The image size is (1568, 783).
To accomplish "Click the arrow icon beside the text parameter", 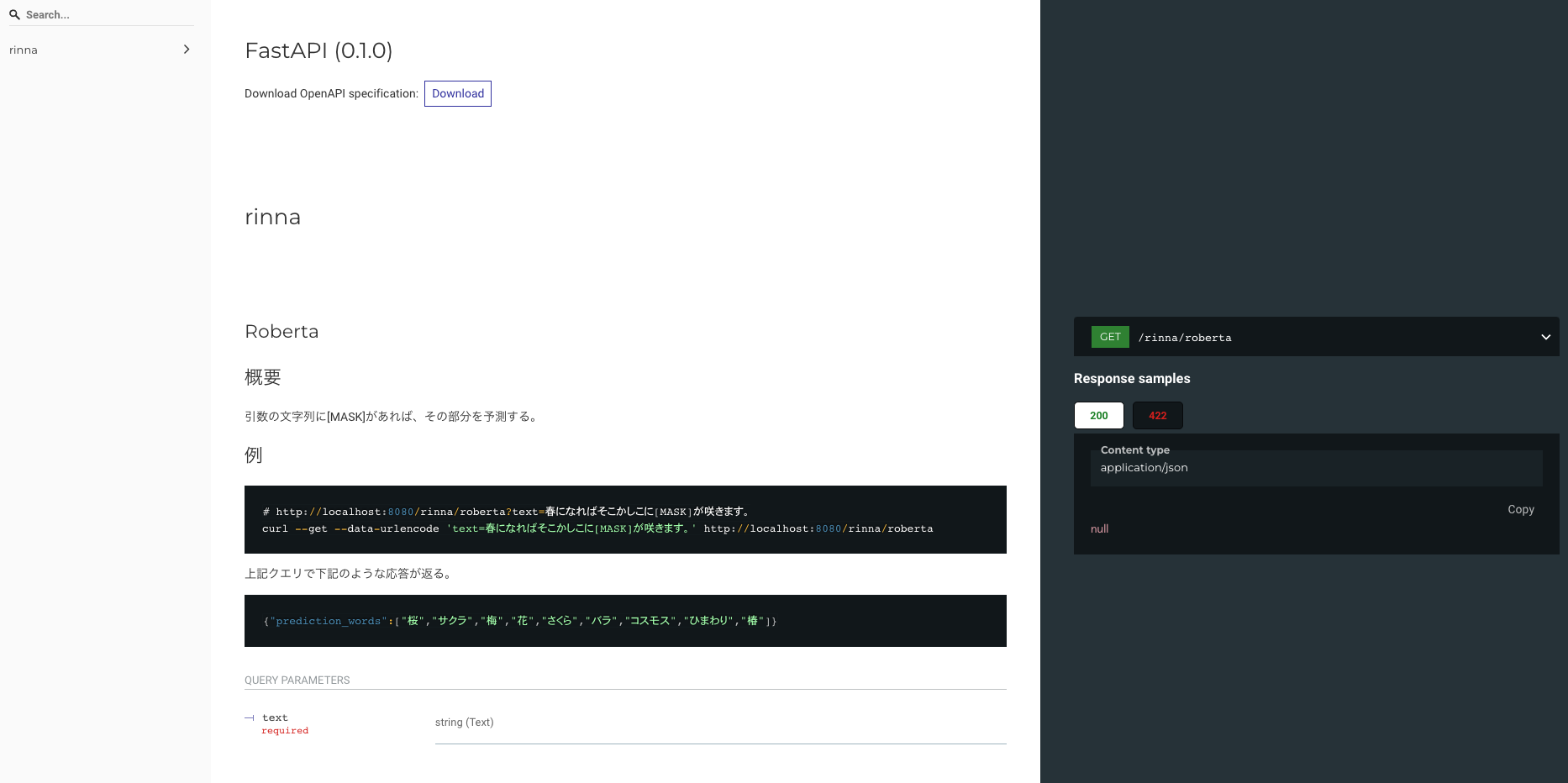I will (x=249, y=717).
